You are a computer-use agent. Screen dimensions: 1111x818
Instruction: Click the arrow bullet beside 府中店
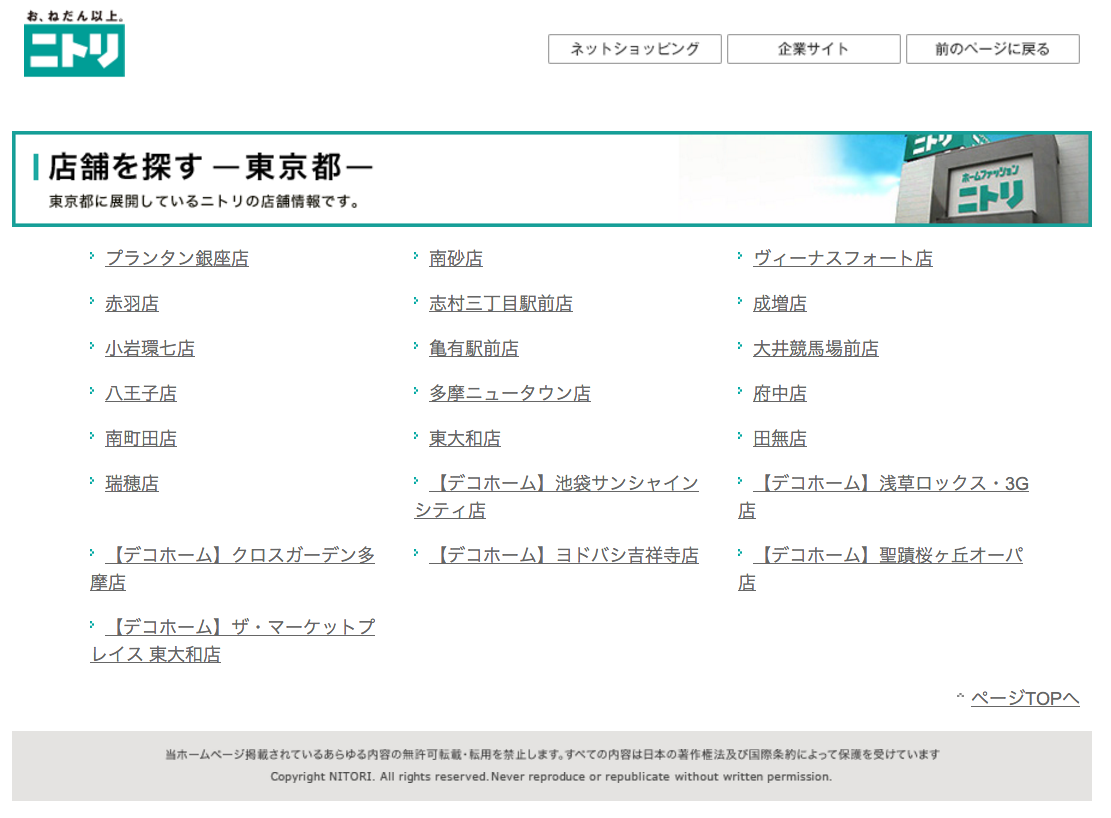[740, 391]
